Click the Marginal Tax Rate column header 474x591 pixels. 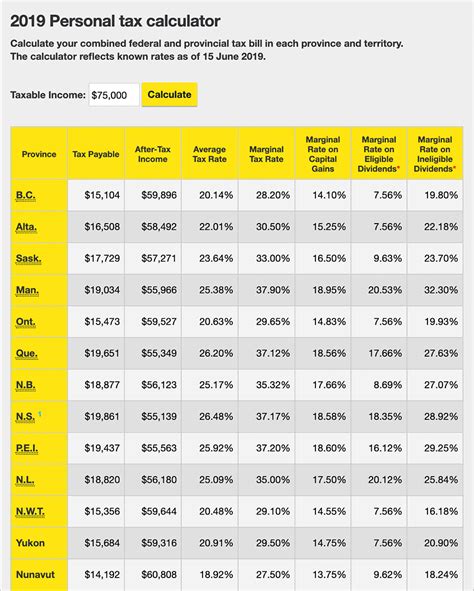pyautogui.click(x=266, y=154)
